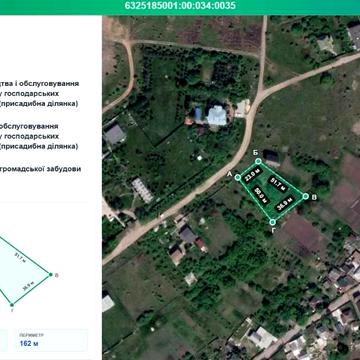Select vertex В point in left-panel diagram
360x360 pixels.
pos(51,274)
